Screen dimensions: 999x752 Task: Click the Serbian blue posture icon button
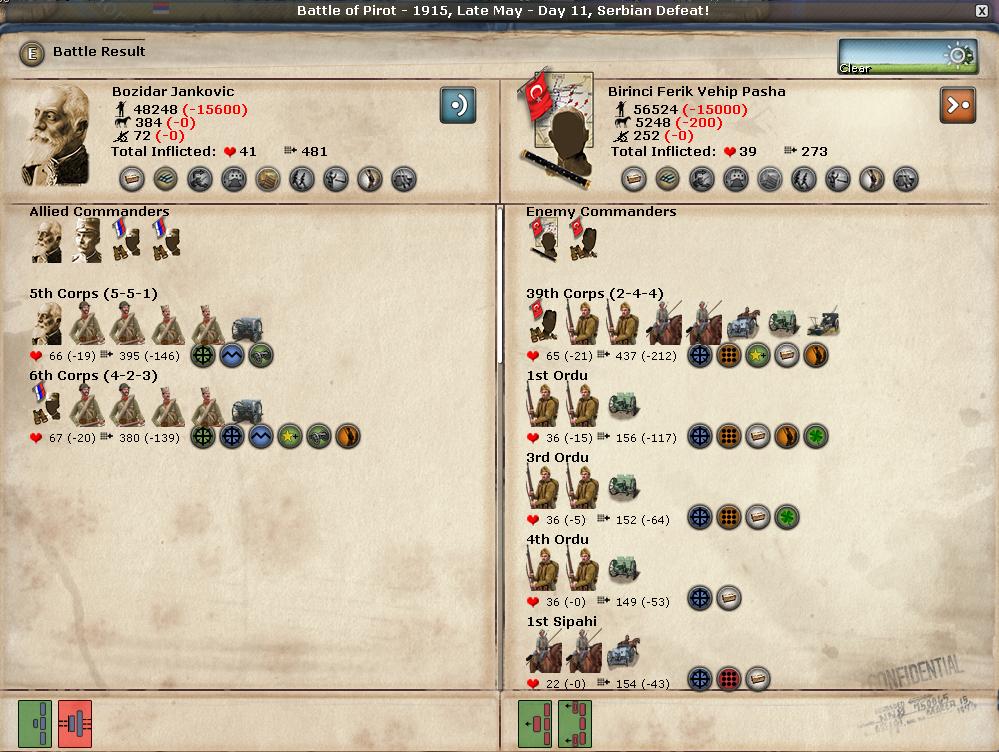tap(457, 105)
